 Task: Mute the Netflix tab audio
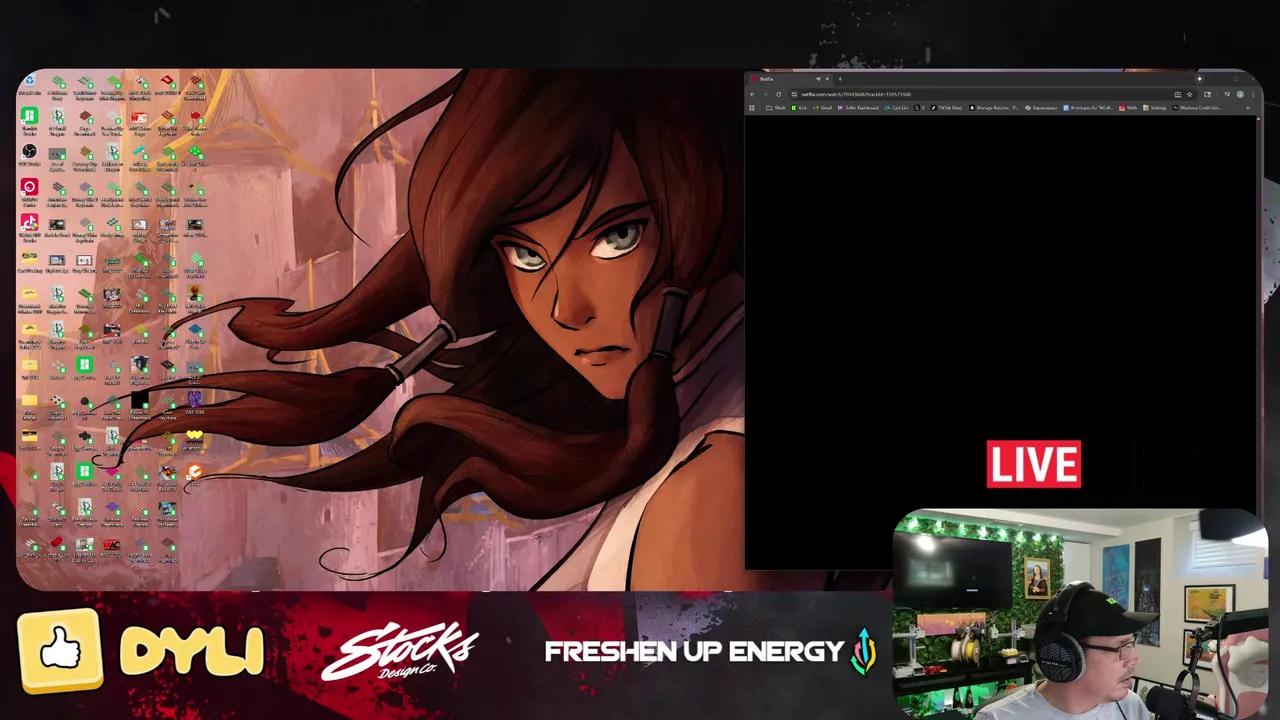point(818,78)
